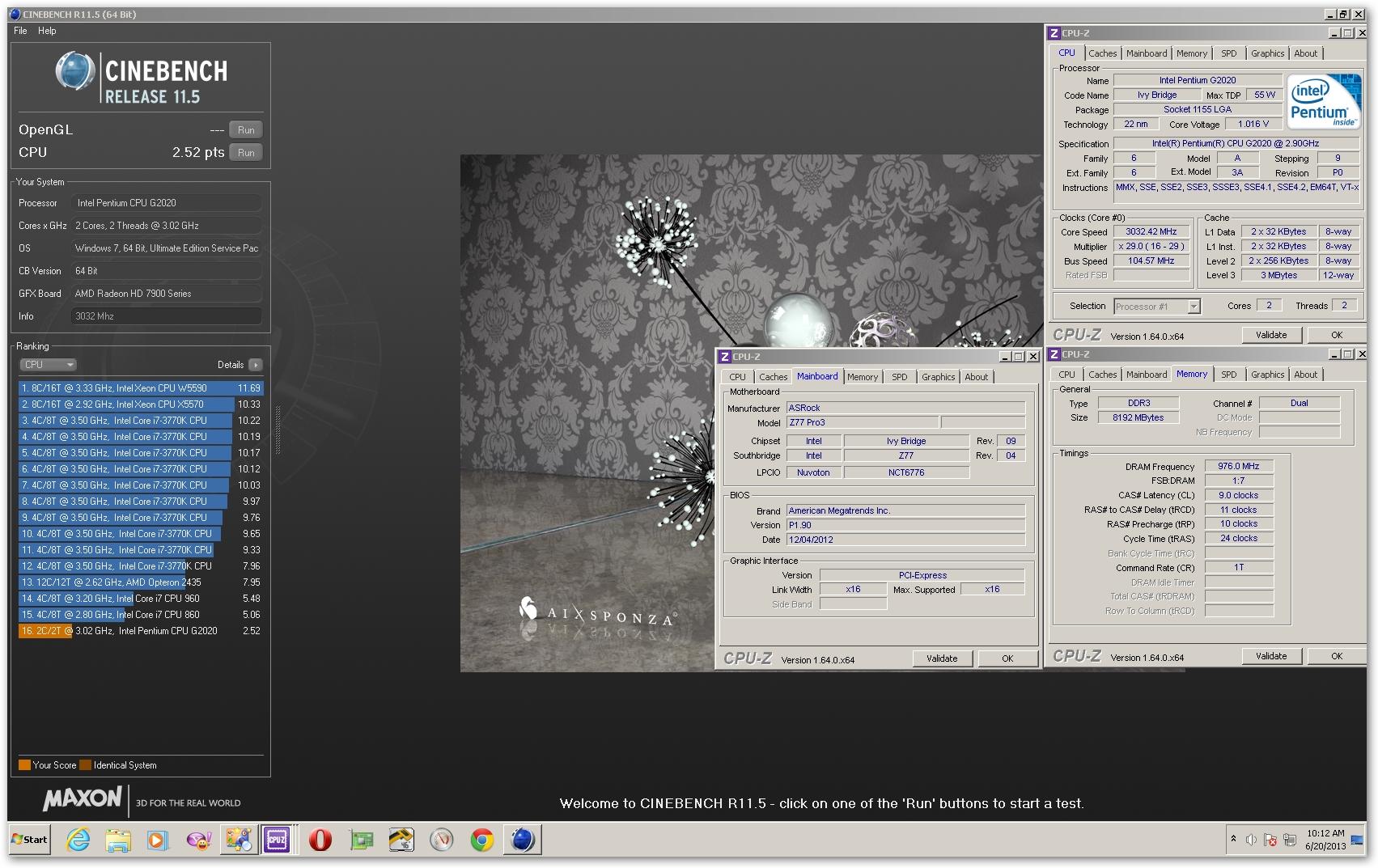Click Validate in CPU-Z Mainboard window
1378x868 pixels.
[941, 658]
